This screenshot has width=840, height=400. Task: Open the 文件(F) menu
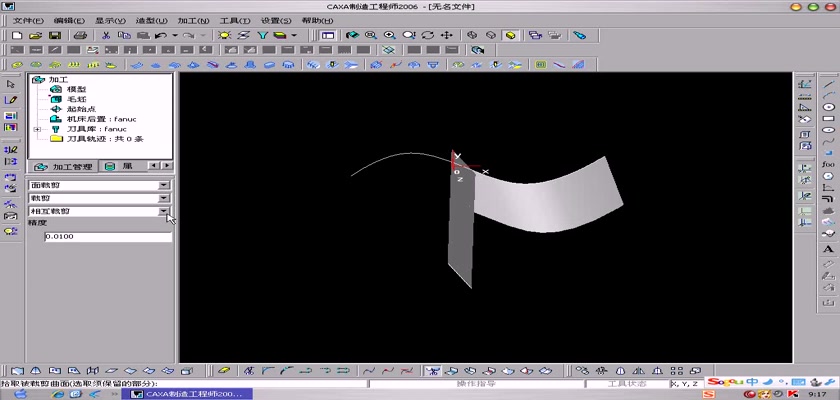coord(28,20)
